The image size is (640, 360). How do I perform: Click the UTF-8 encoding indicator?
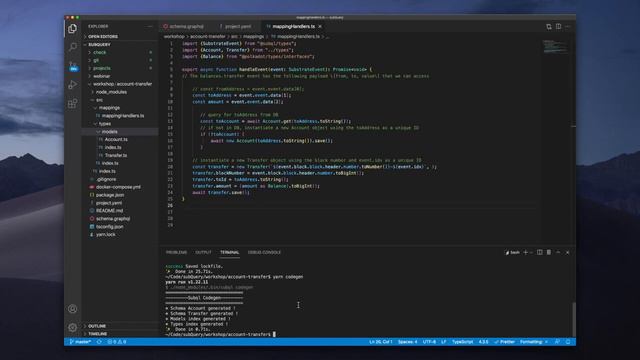tap(429, 342)
